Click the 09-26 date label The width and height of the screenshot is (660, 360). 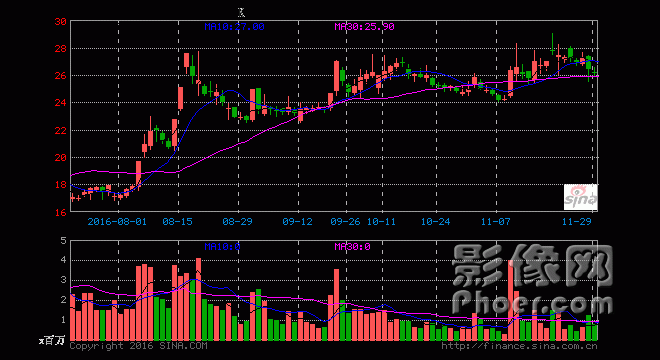pyautogui.click(x=345, y=221)
